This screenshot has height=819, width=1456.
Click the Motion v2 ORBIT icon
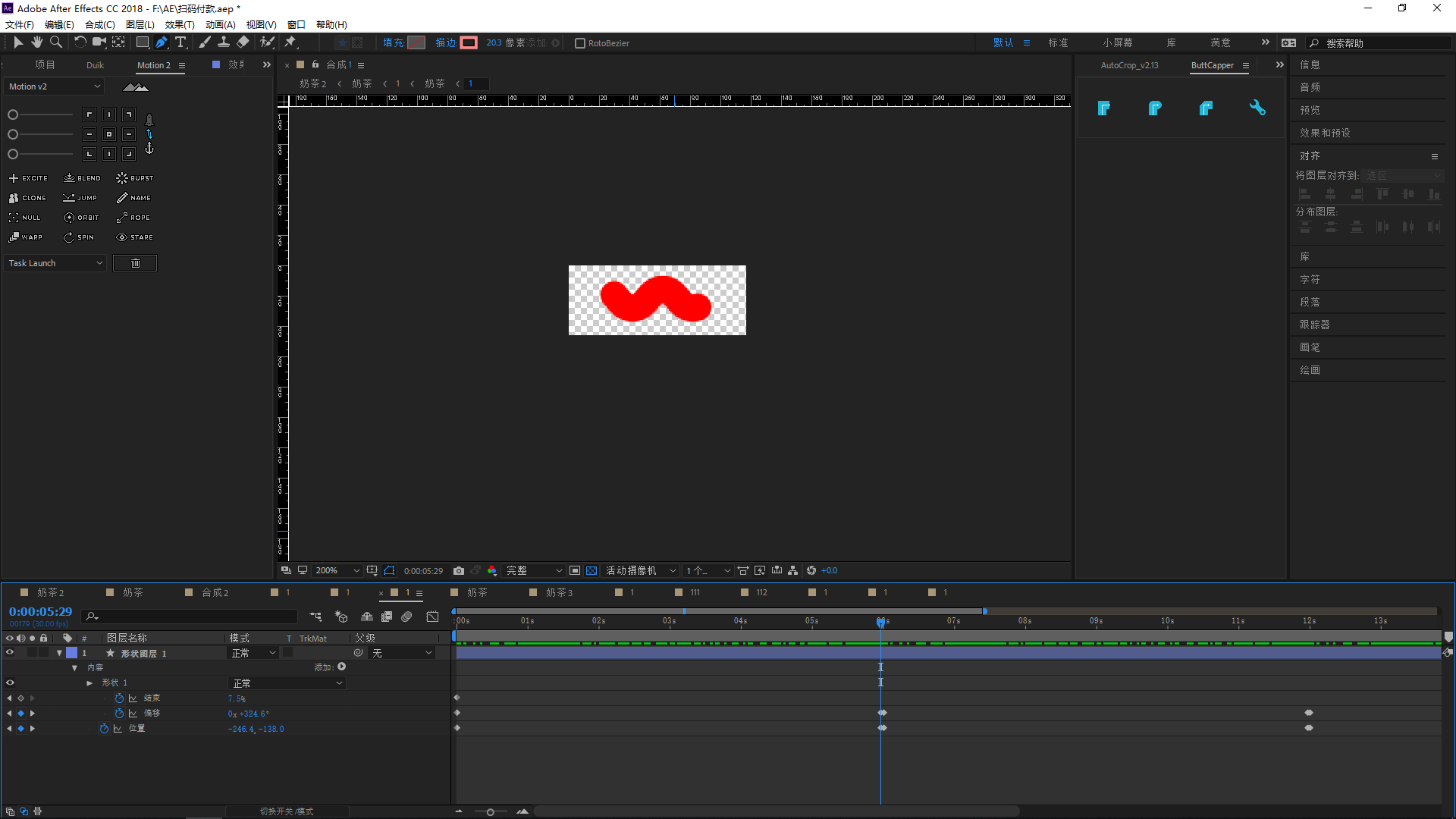coord(69,218)
